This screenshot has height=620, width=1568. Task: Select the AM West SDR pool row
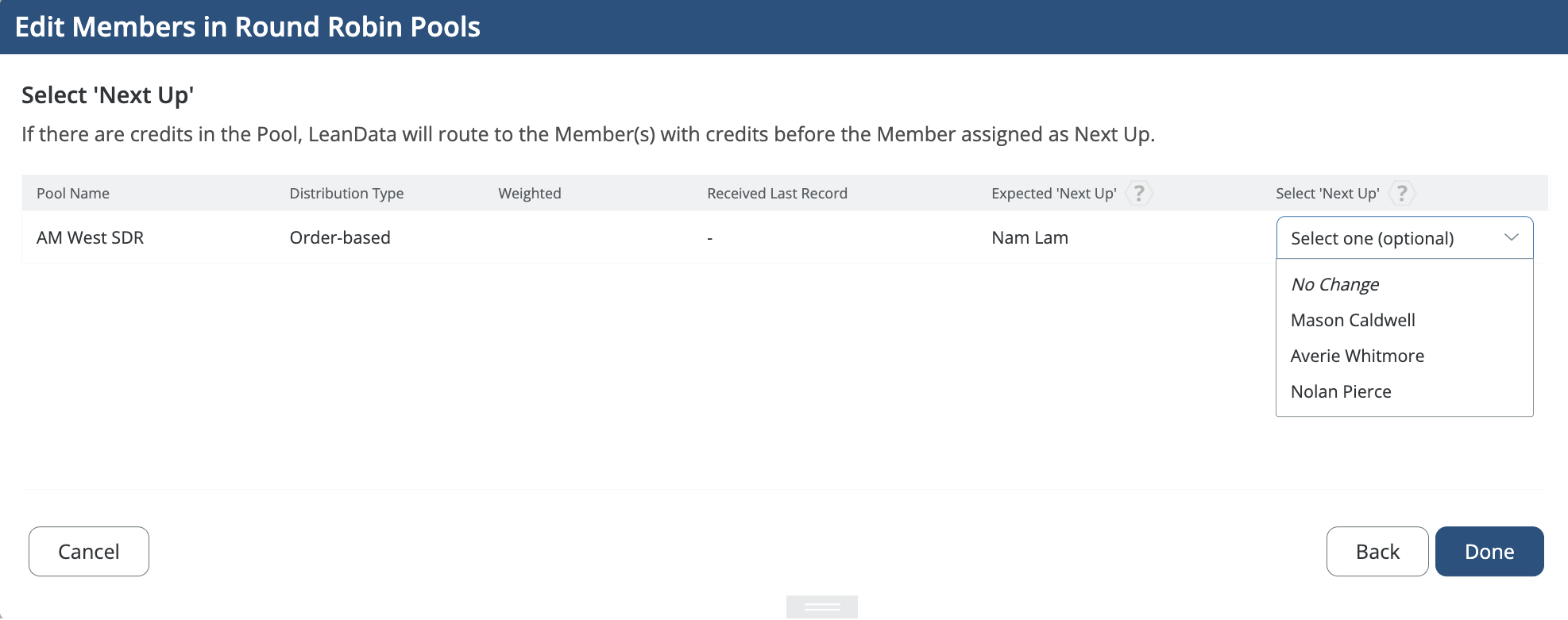90,237
